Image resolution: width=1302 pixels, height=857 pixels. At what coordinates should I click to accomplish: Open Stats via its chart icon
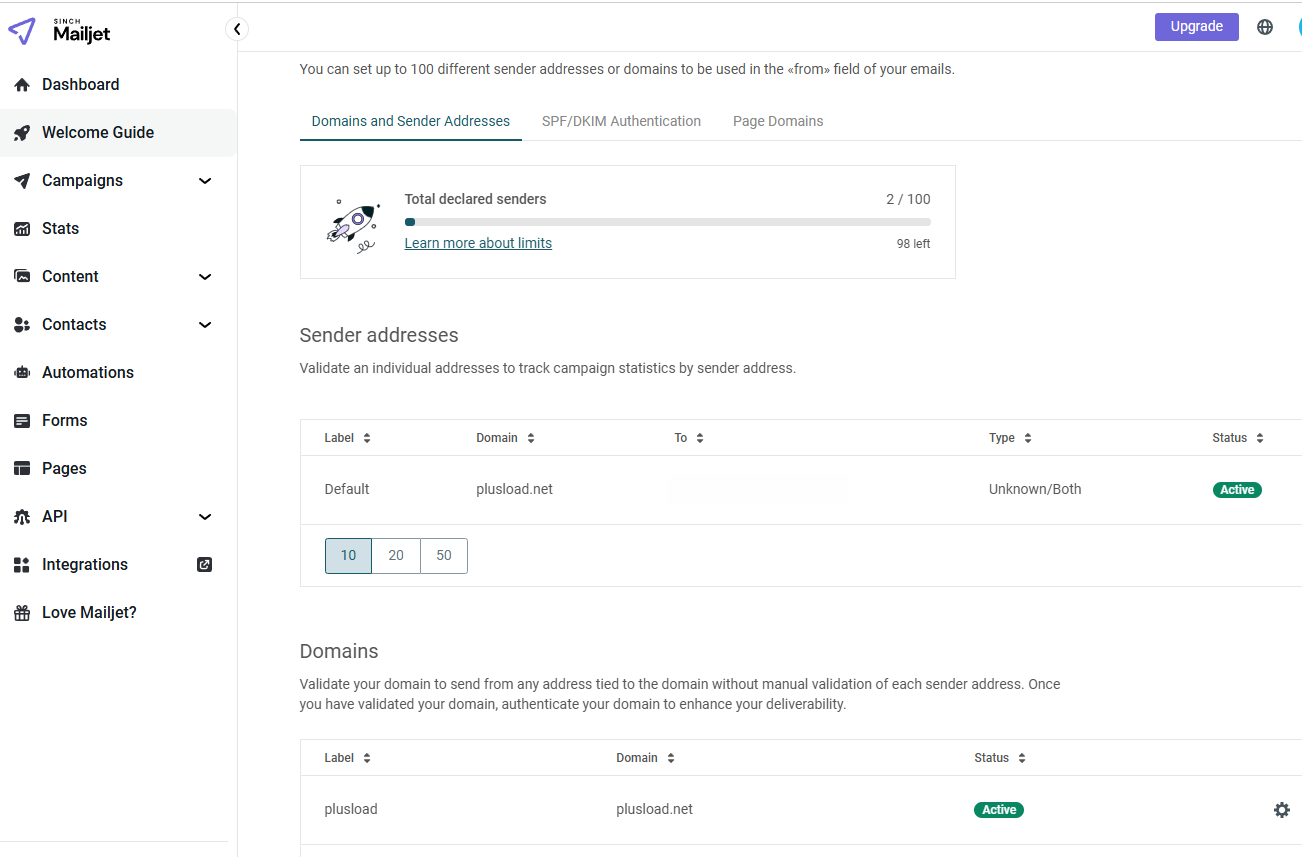click(x=22, y=229)
